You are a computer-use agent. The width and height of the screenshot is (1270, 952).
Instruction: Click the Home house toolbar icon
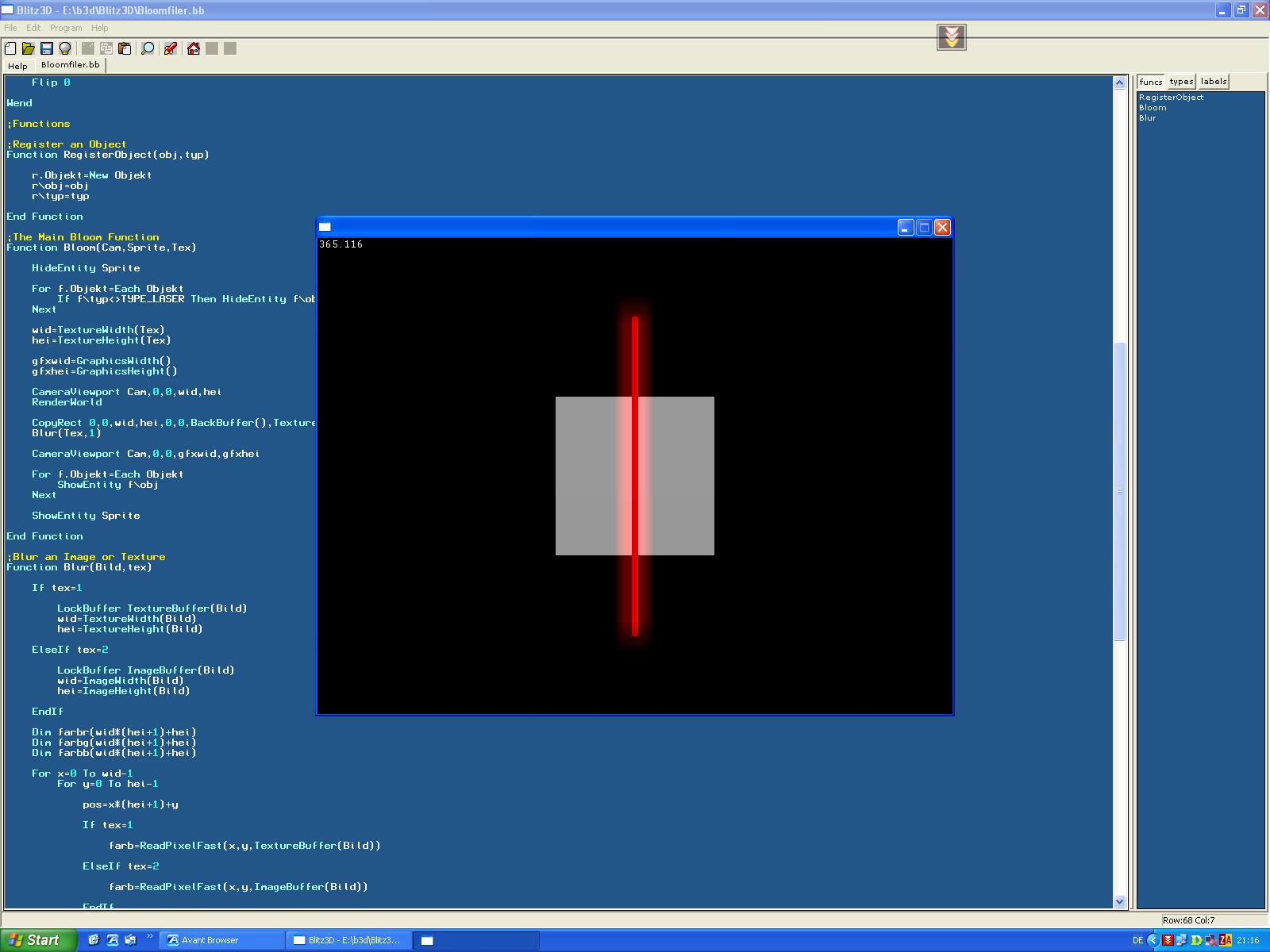point(193,48)
